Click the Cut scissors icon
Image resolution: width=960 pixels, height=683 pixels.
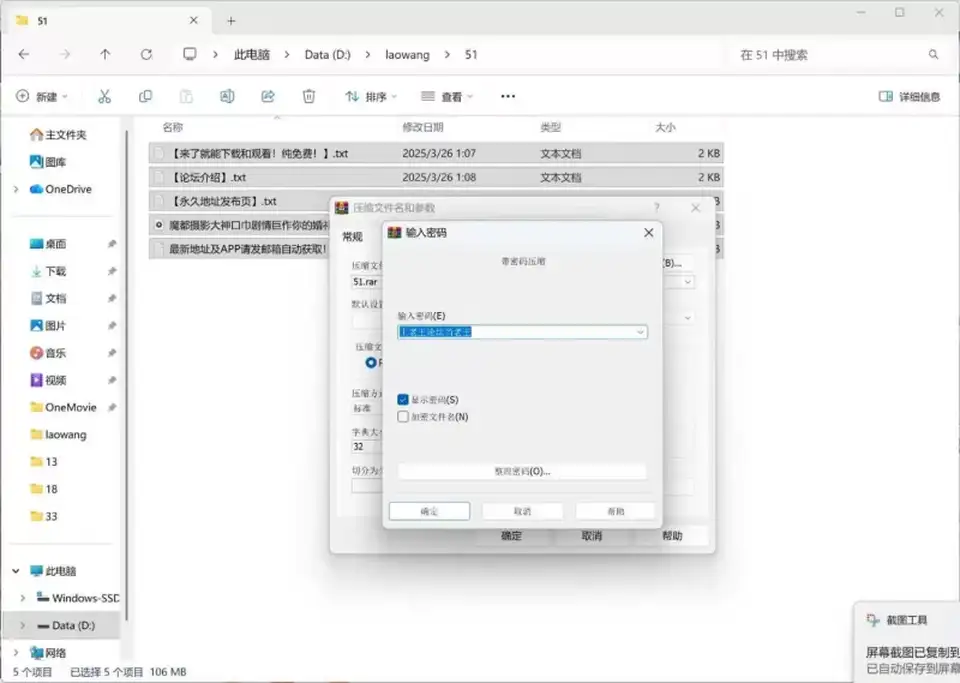pyautogui.click(x=105, y=96)
